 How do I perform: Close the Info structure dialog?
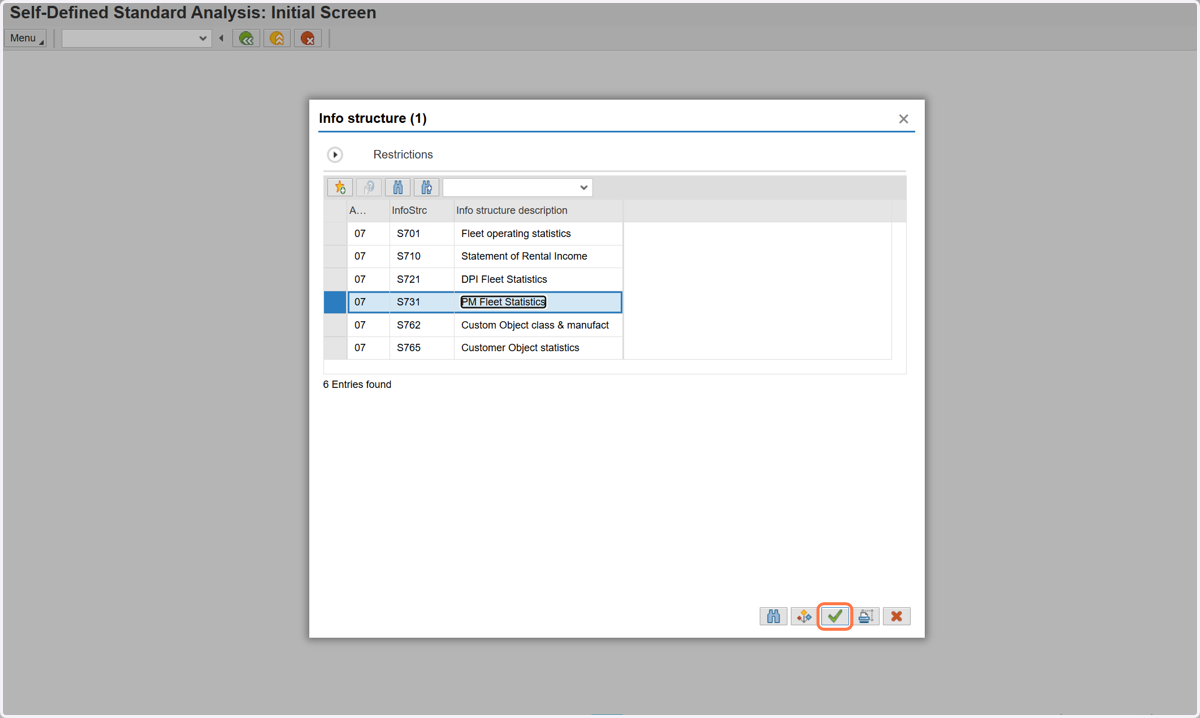(904, 119)
